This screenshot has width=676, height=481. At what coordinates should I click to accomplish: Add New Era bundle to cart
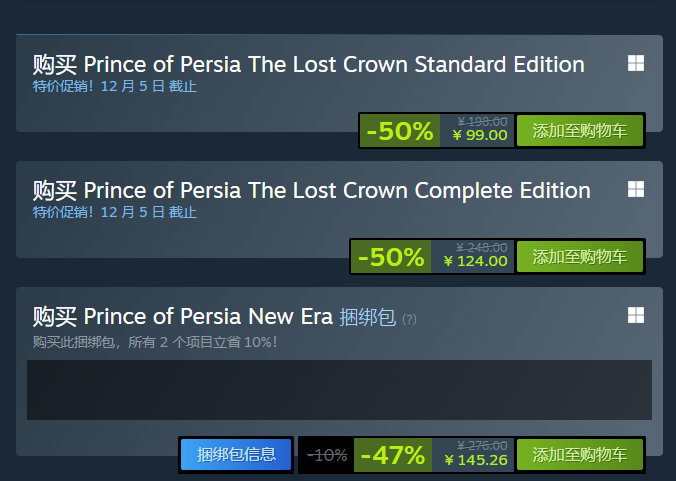(x=580, y=455)
